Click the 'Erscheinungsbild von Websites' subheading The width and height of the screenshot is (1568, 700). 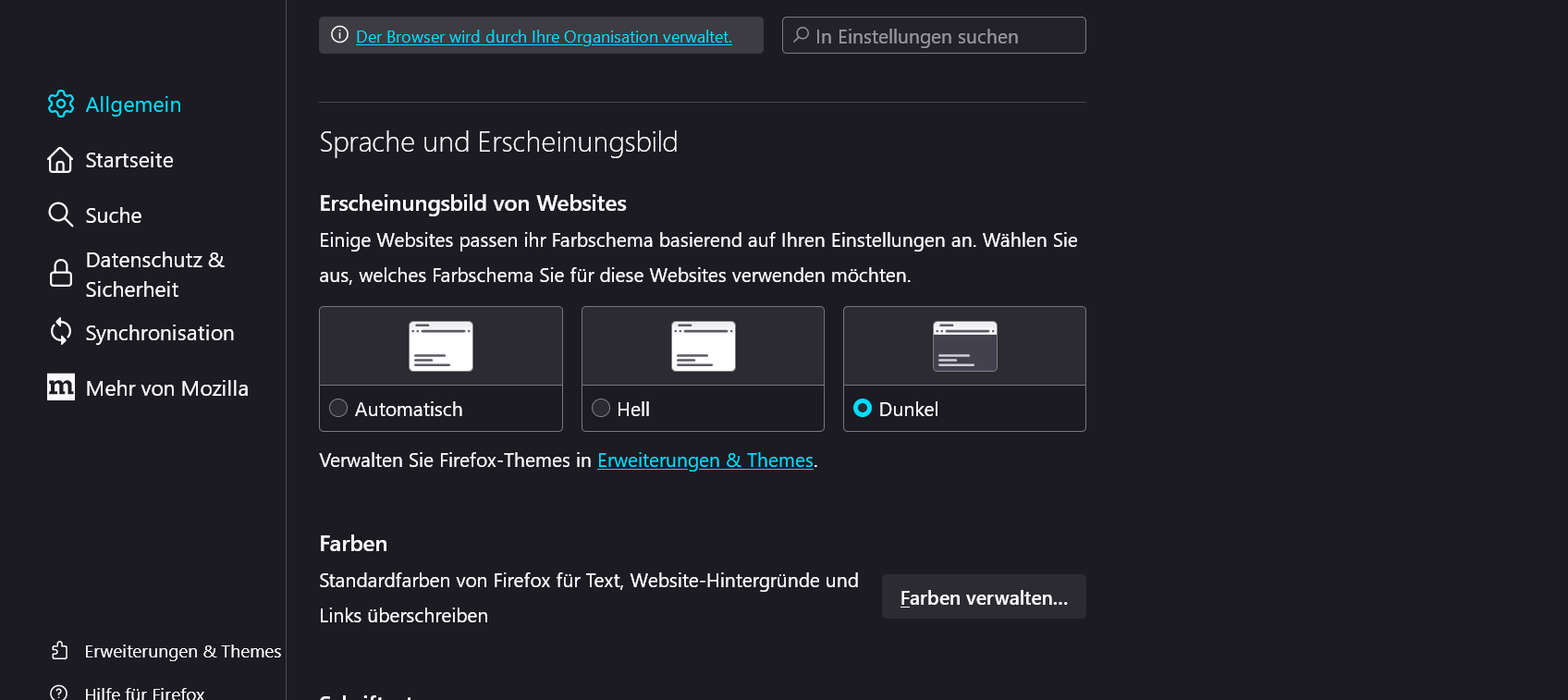[x=472, y=203]
